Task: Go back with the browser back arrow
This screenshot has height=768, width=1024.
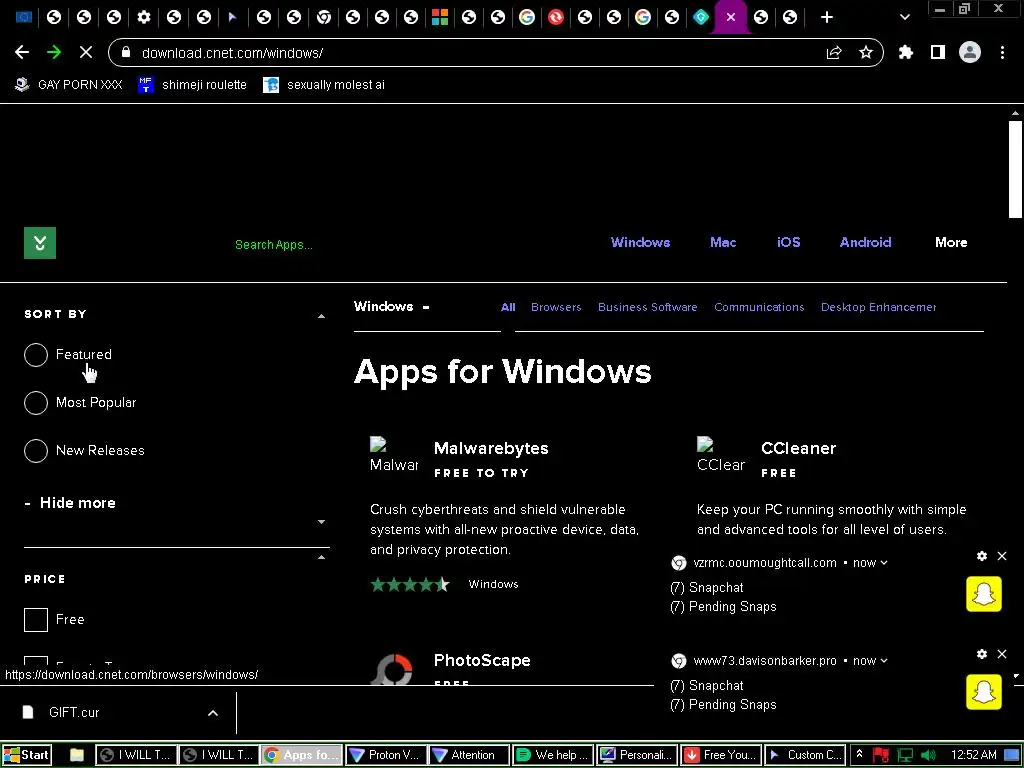Action: click(x=22, y=52)
